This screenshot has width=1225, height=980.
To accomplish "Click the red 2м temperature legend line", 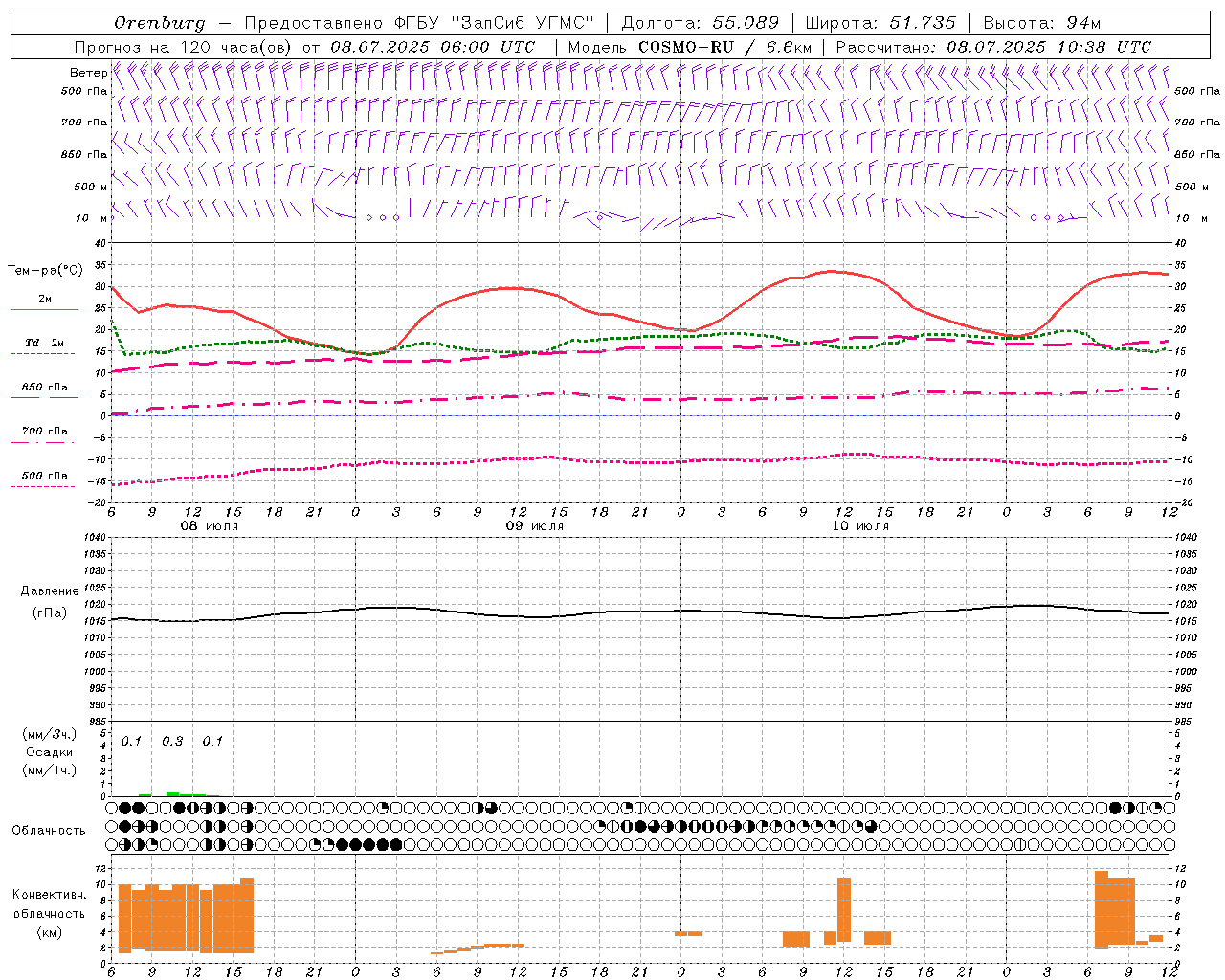I will click(x=44, y=309).
